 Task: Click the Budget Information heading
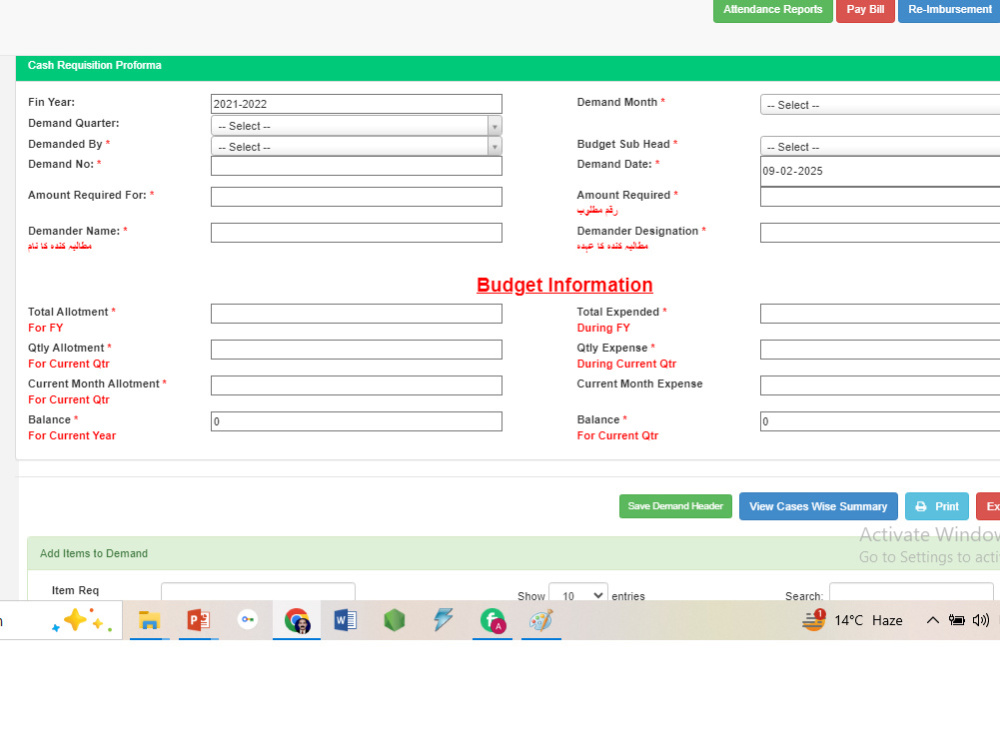[x=564, y=285]
